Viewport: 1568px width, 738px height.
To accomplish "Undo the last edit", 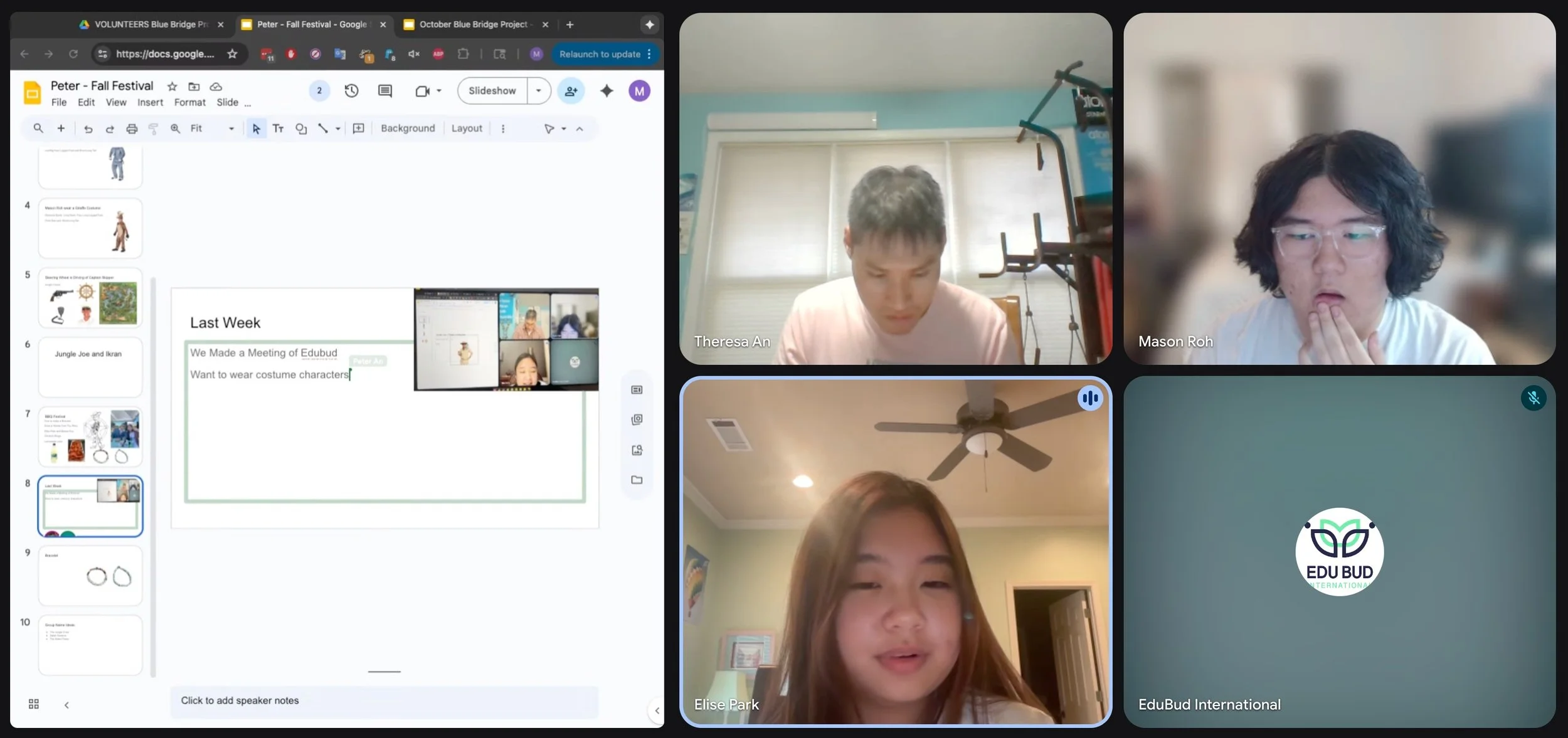I will (88, 129).
